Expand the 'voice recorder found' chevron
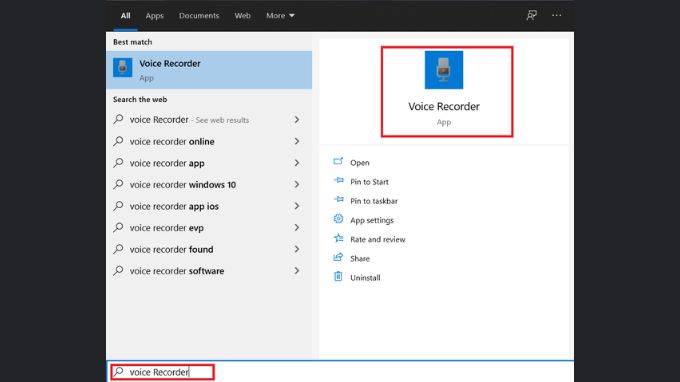Image resolution: width=680 pixels, height=382 pixels. tap(297, 249)
